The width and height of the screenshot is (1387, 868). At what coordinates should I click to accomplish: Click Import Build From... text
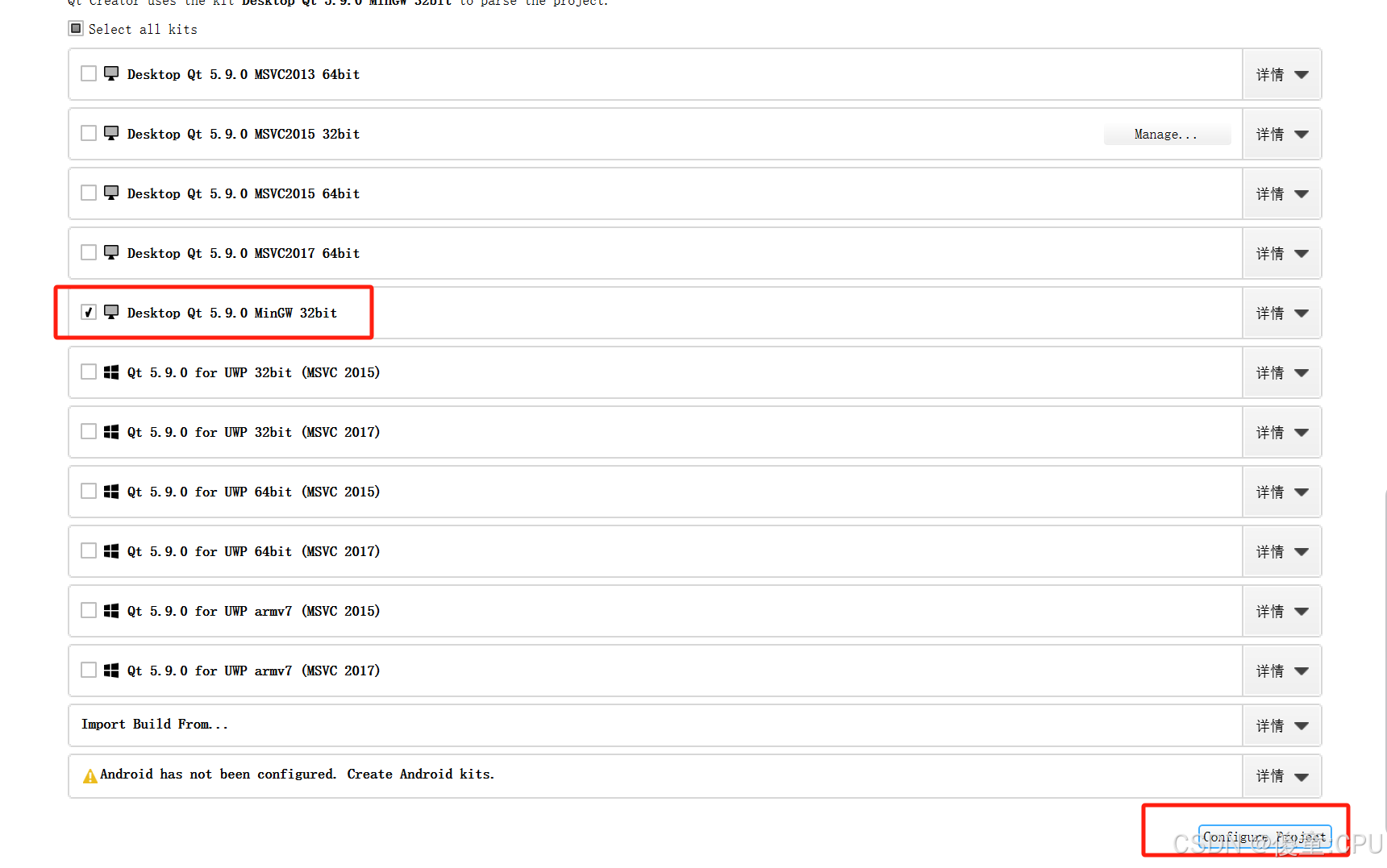(x=155, y=724)
